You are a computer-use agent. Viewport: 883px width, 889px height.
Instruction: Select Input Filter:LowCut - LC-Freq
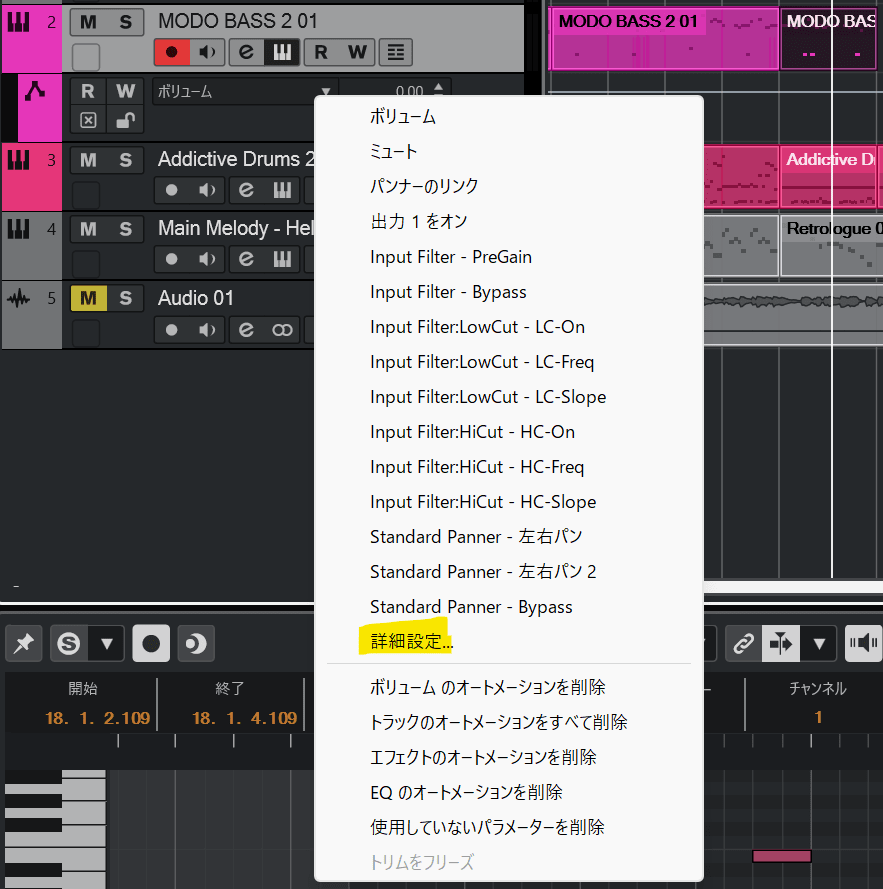point(509,362)
